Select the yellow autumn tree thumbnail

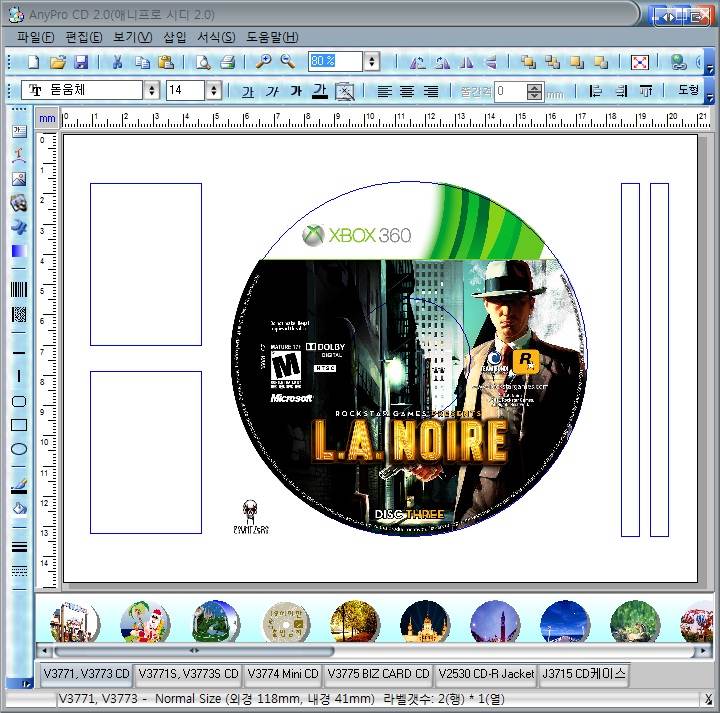pyautogui.click(x=354, y=622)
